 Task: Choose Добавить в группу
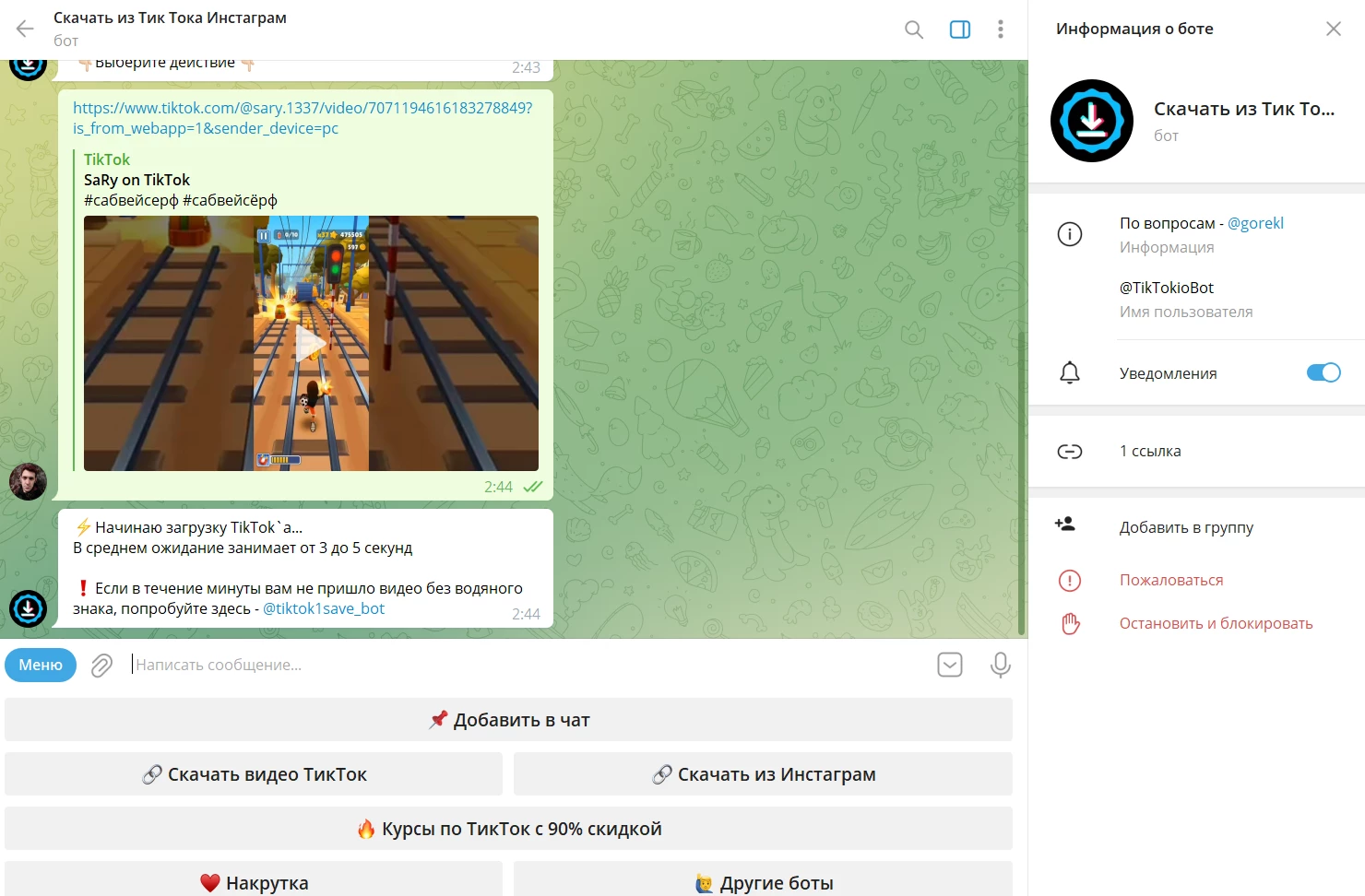[1186, 527]
